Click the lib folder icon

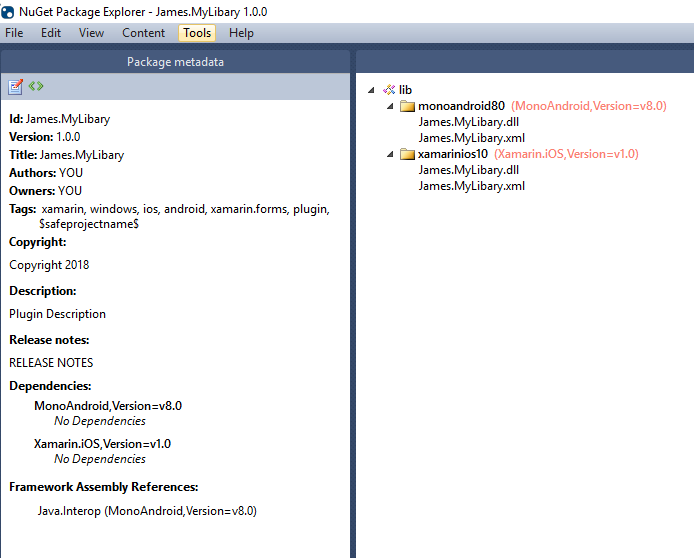(389, 90)
